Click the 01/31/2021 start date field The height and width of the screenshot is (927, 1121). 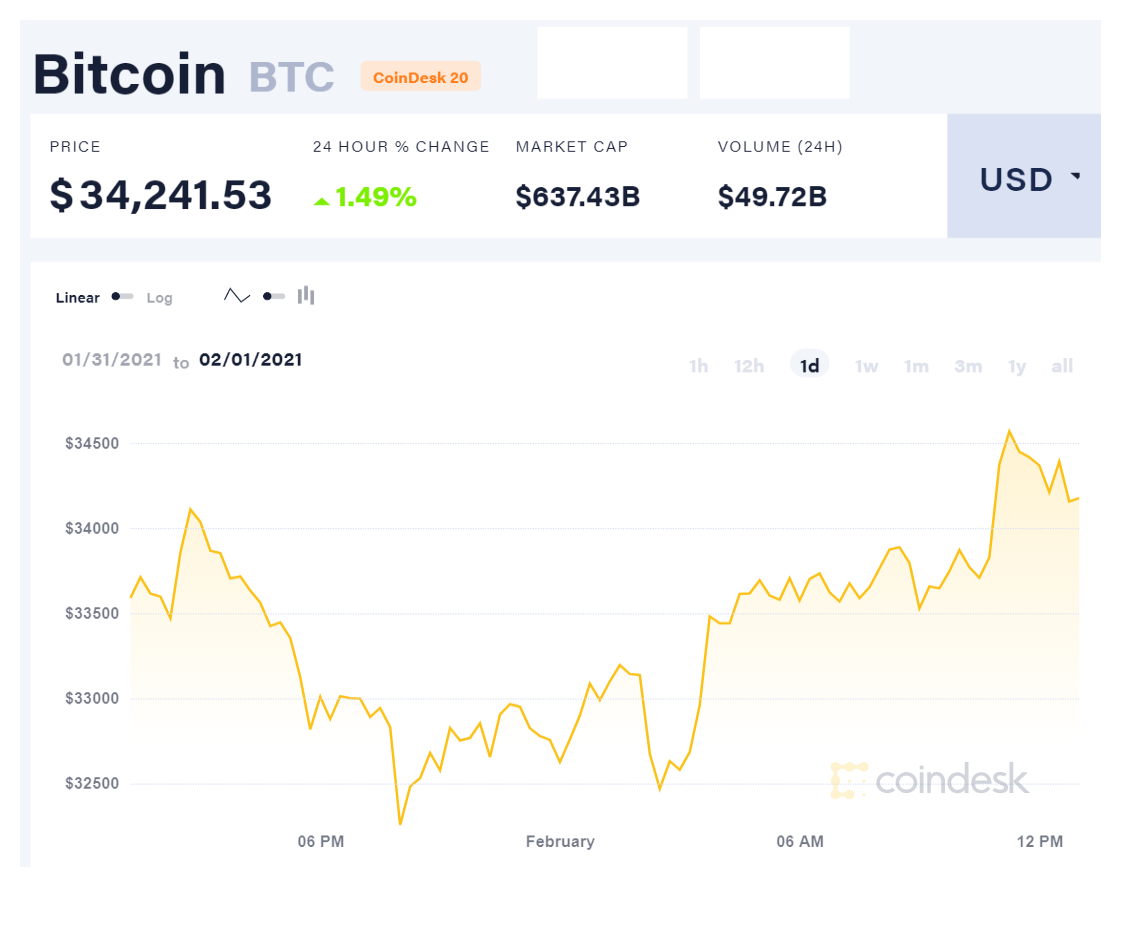(x=112, y=360)
